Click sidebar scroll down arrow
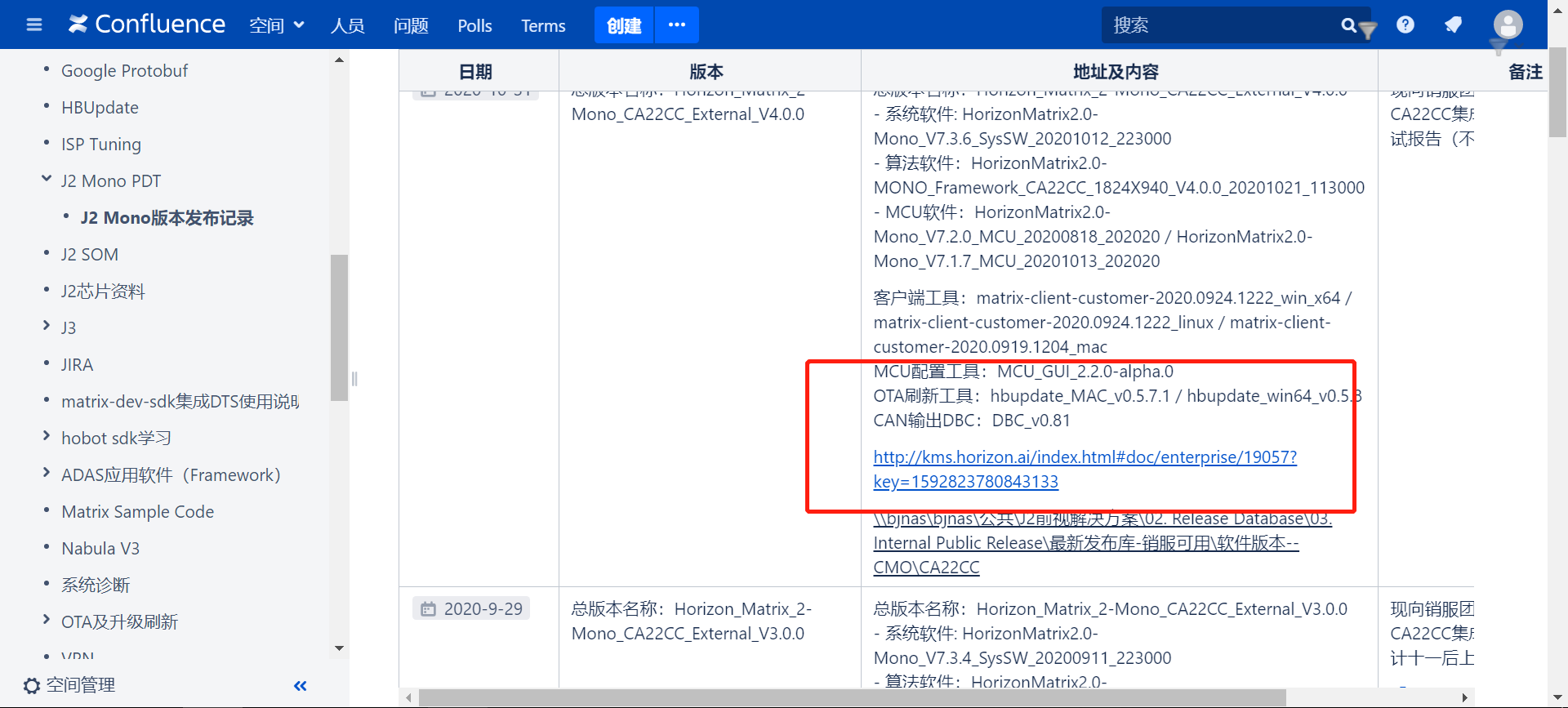This screenshot has width=1568, height=708. 339,648
